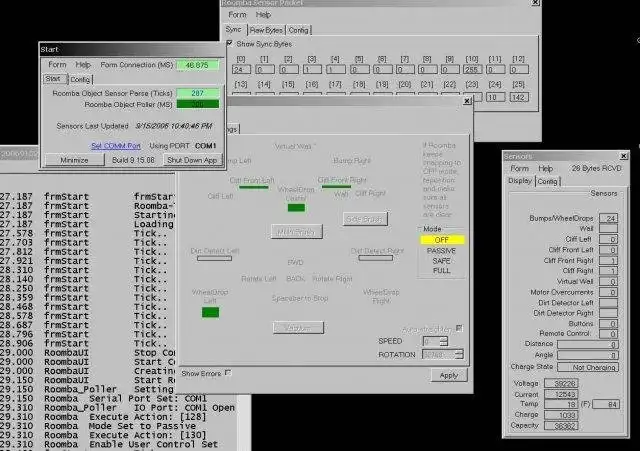Click the SPEED value field
The image size is (640, 451).
click(431, 341)
